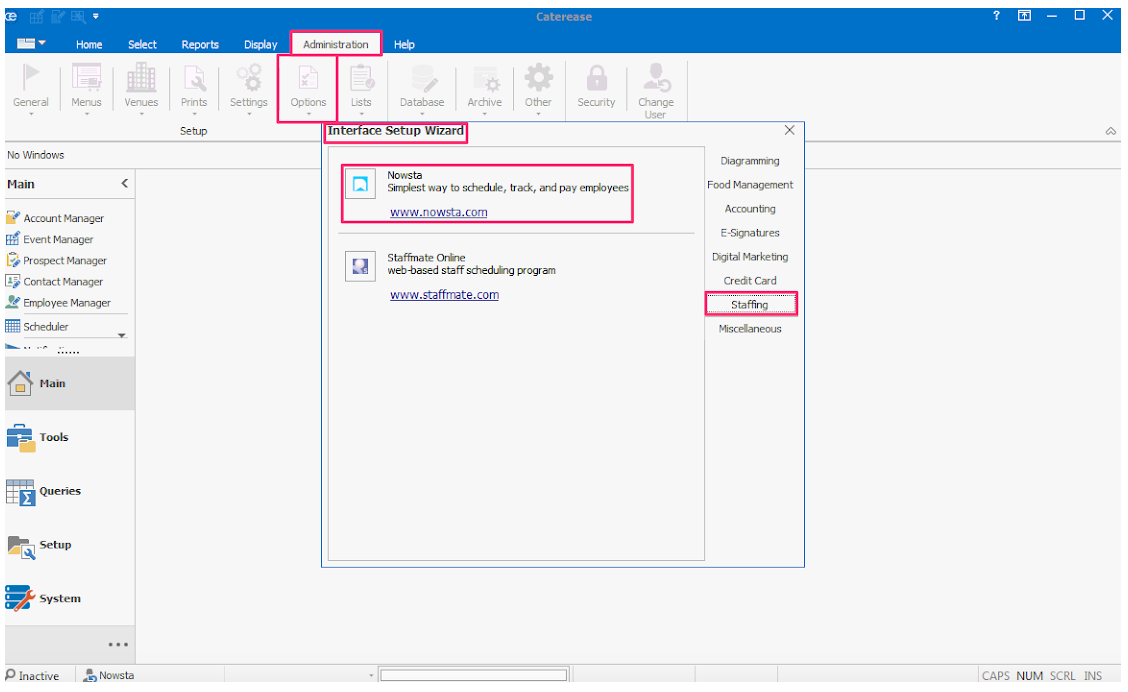Click the help question mark in title bar
Viewport: 1128px width, 692px height.
(996, 15)
